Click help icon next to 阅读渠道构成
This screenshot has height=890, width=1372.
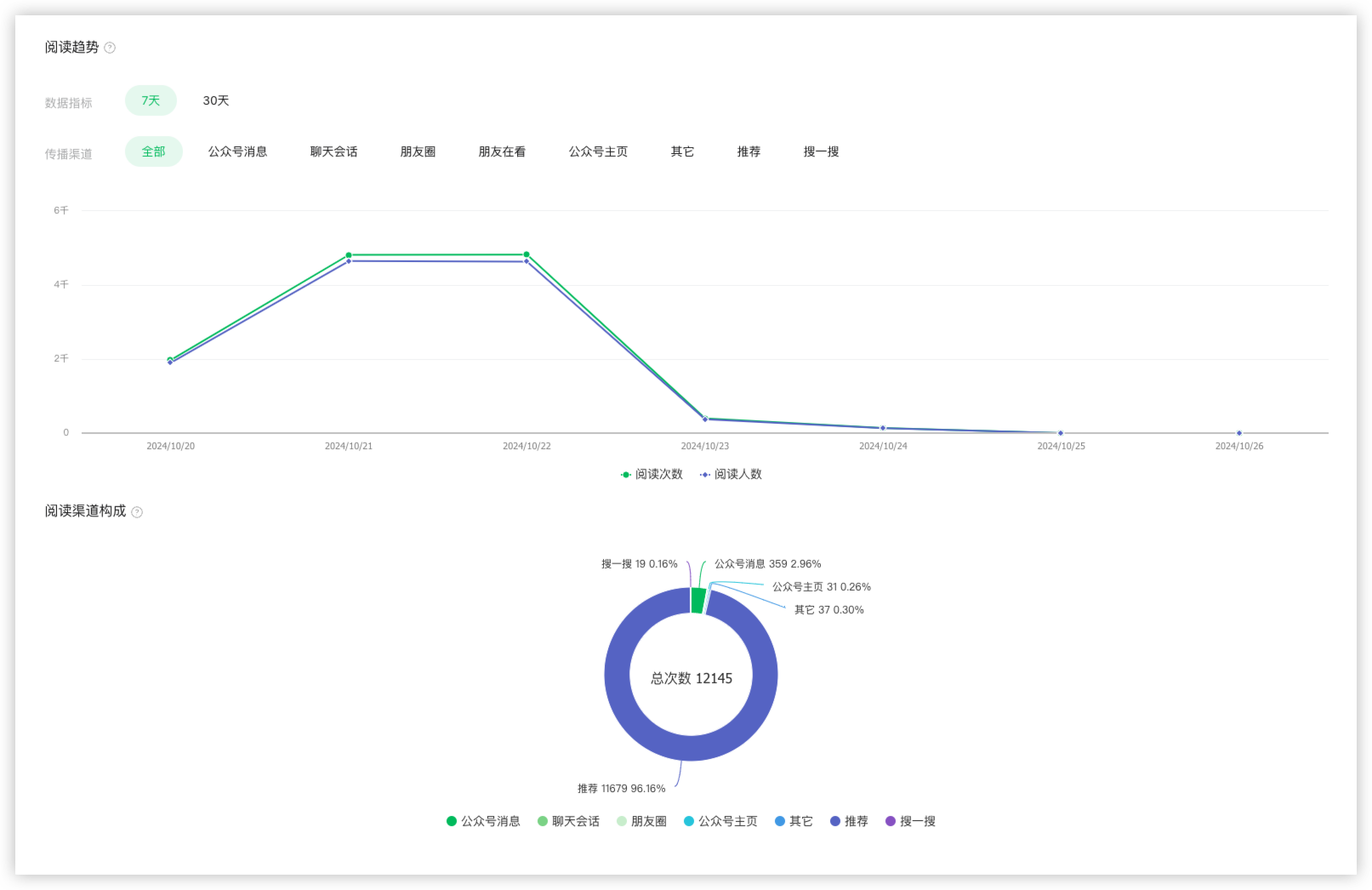137,512
